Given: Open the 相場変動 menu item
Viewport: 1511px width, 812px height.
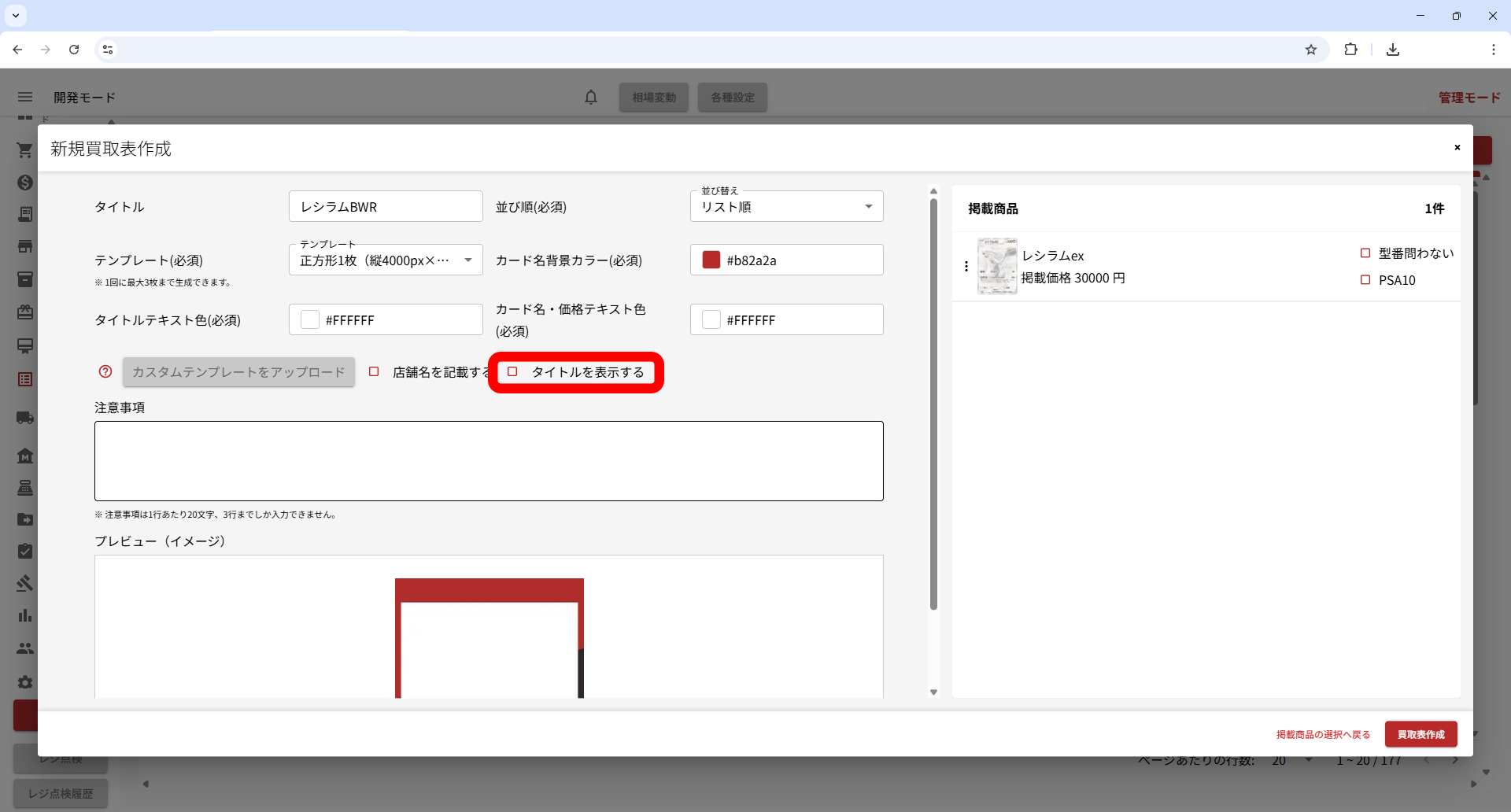Looking at the screenshot, I should point(653,98).
